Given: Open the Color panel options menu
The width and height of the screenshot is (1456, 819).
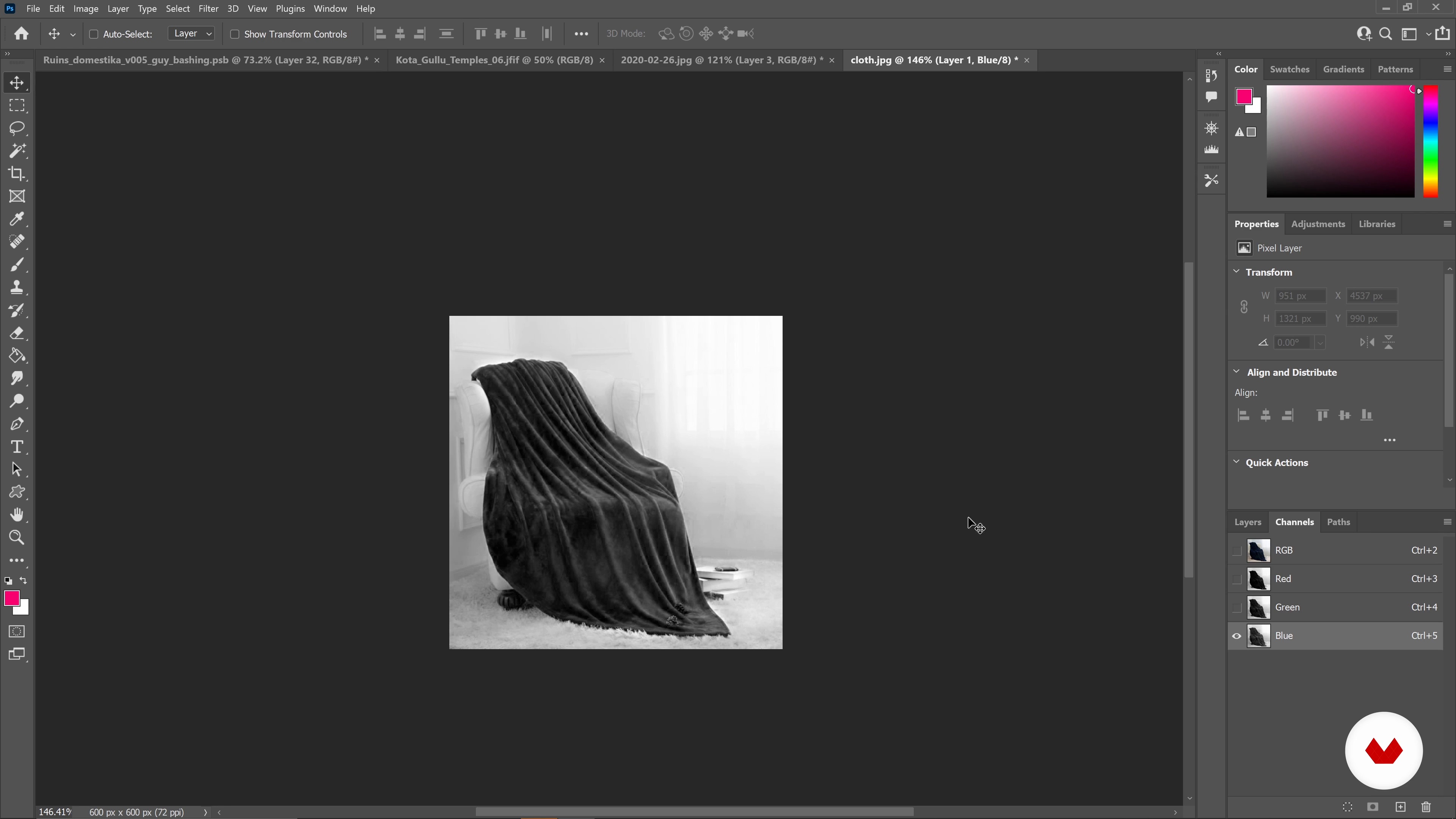Looking at the screenshot, I should 1447,69.
